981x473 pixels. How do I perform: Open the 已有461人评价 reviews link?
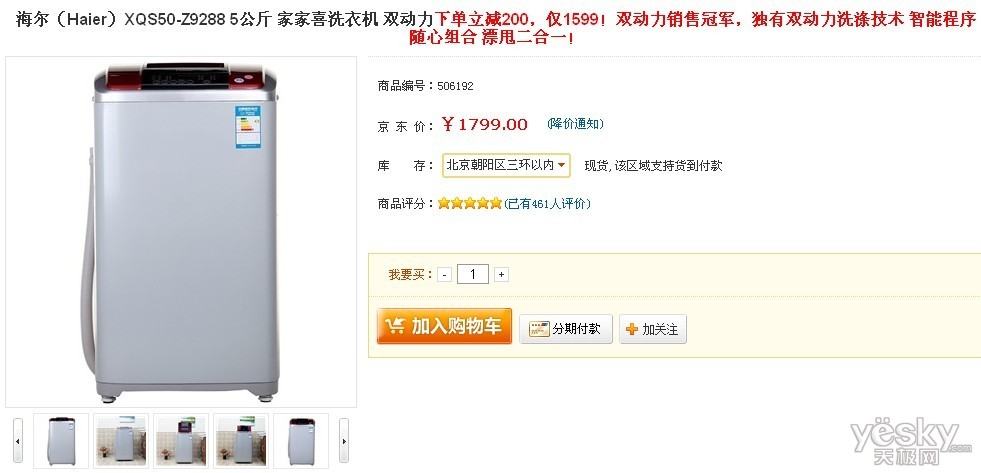pos(548,203)
